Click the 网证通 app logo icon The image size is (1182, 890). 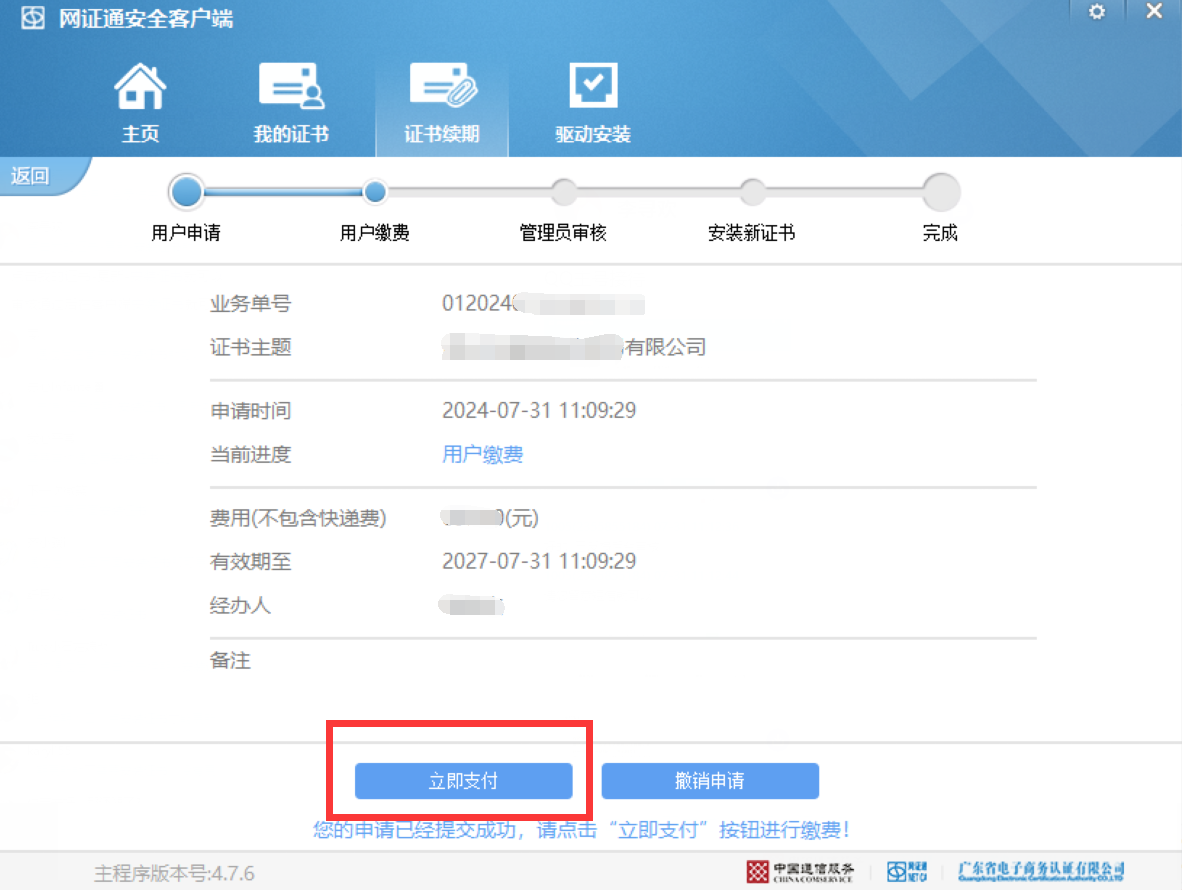tap(33, 18)
